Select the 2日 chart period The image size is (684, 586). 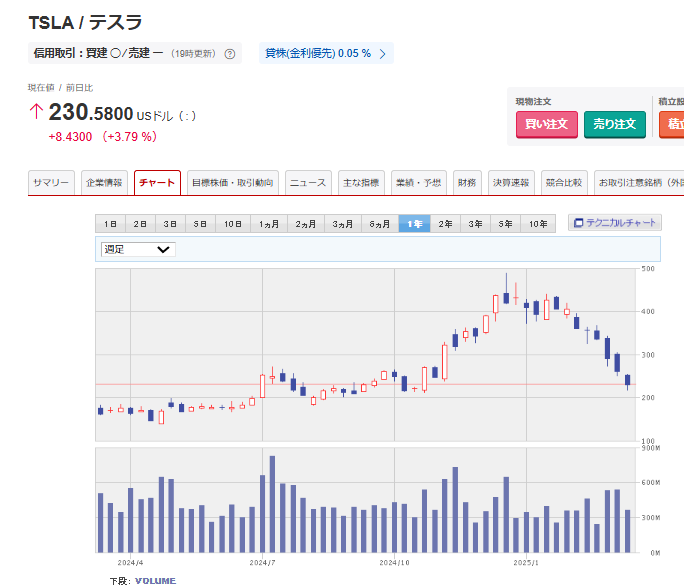tap(140, 224)
